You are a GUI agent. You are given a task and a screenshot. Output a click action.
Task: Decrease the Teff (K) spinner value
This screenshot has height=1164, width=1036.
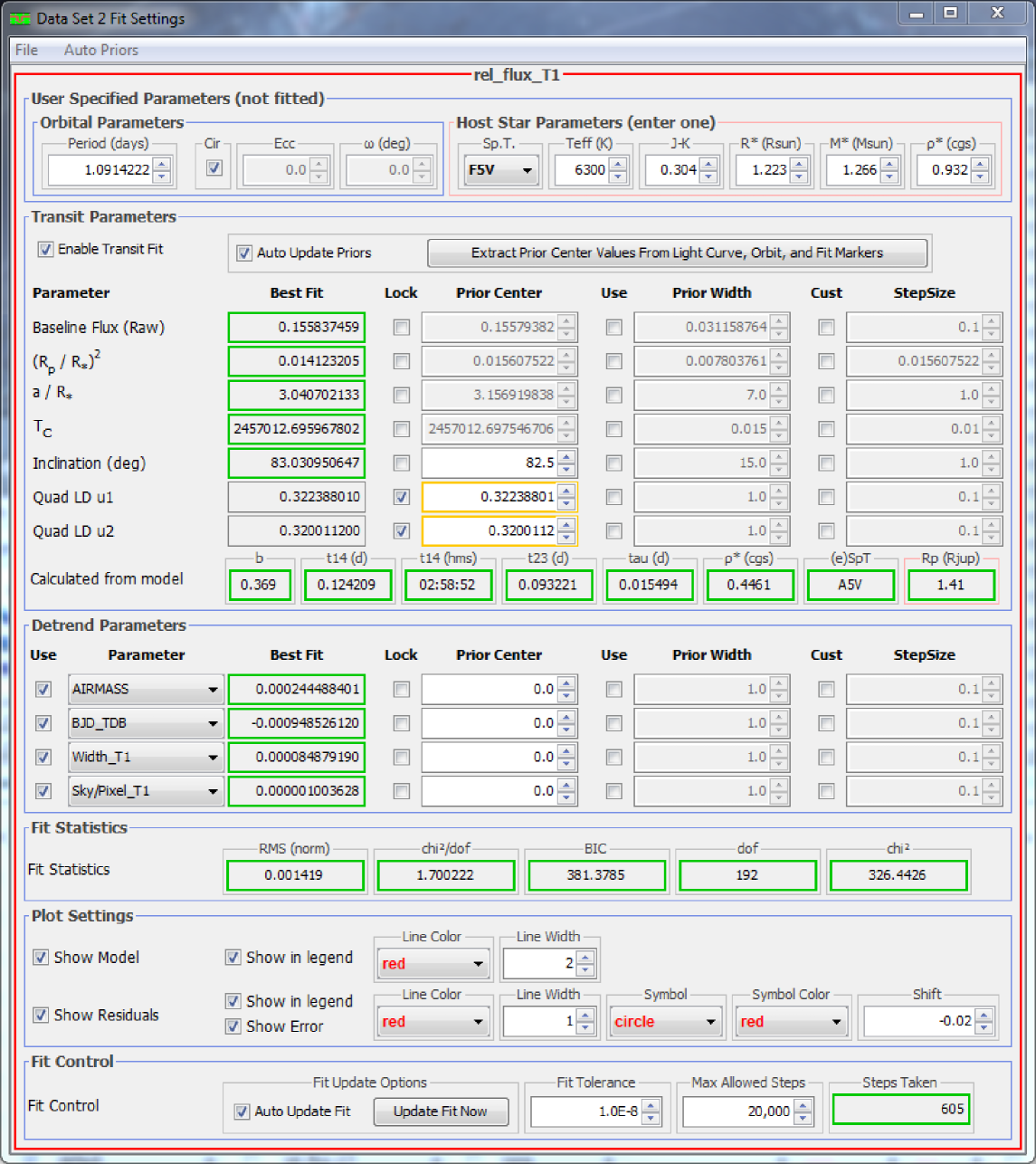click(618, 176)
